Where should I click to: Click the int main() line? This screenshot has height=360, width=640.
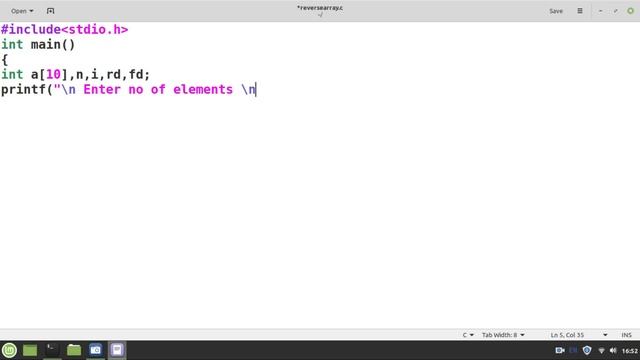[x=38, y=44]
